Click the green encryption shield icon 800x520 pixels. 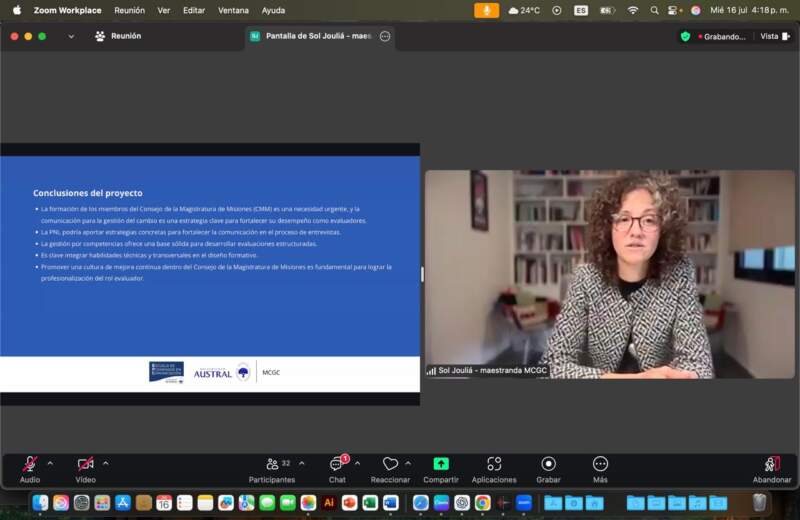(686, 36)
